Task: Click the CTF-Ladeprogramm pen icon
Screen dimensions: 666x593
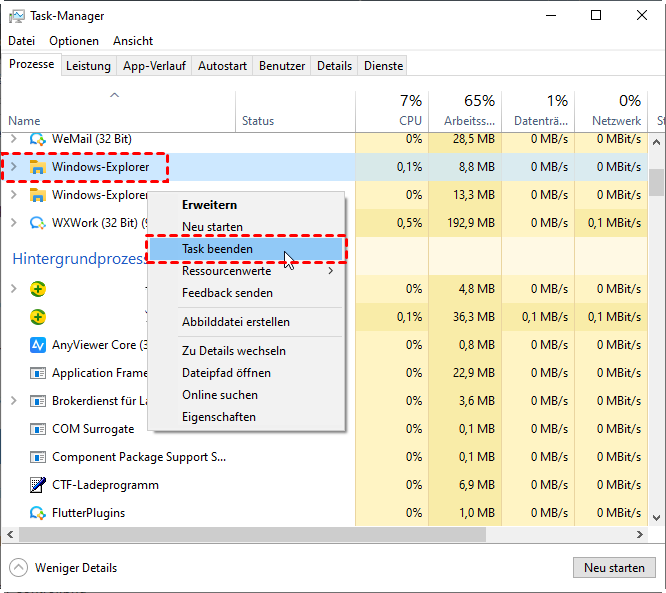Action: point(37,485)
